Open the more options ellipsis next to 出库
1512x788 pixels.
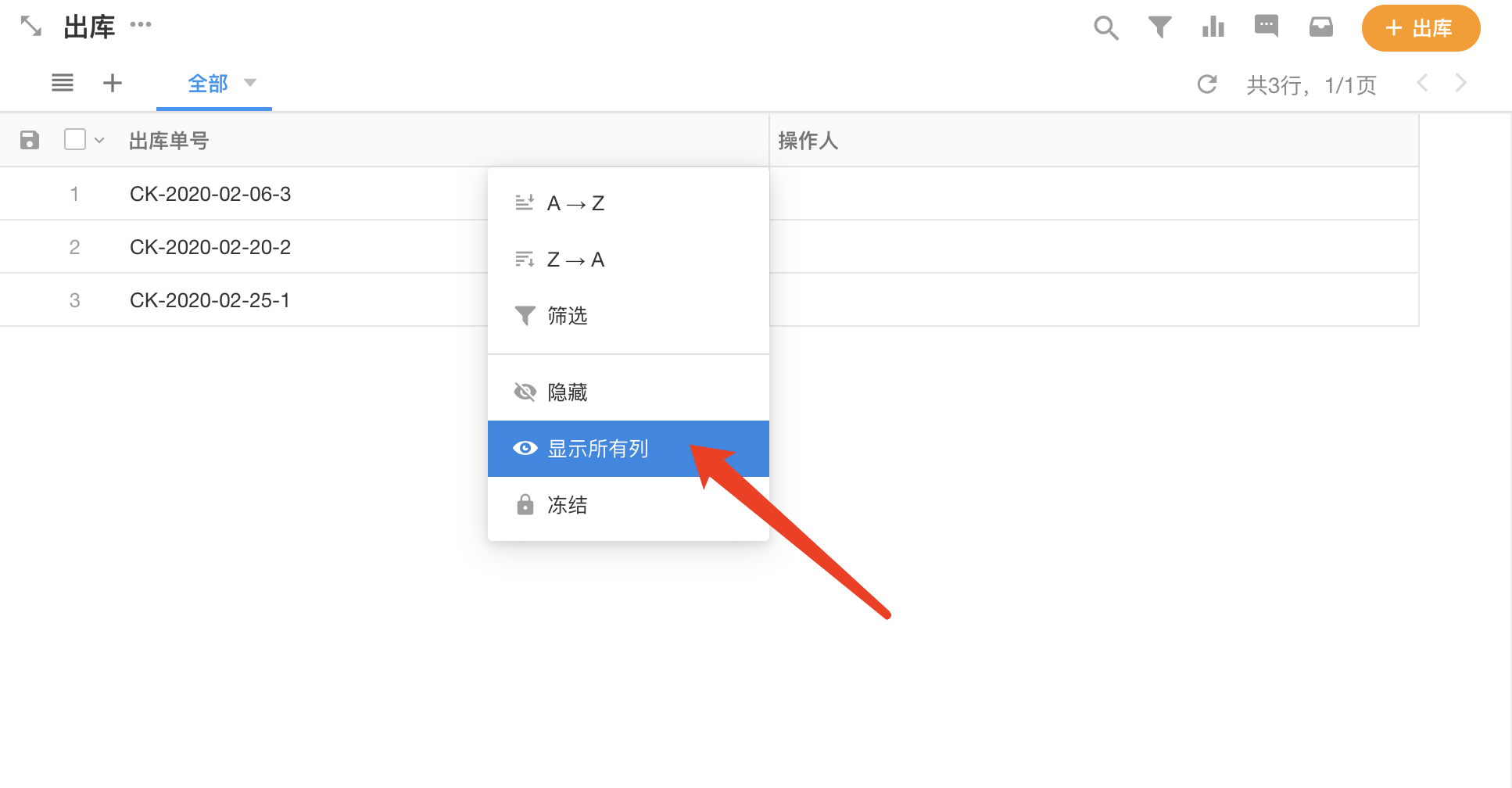(141, 24)
